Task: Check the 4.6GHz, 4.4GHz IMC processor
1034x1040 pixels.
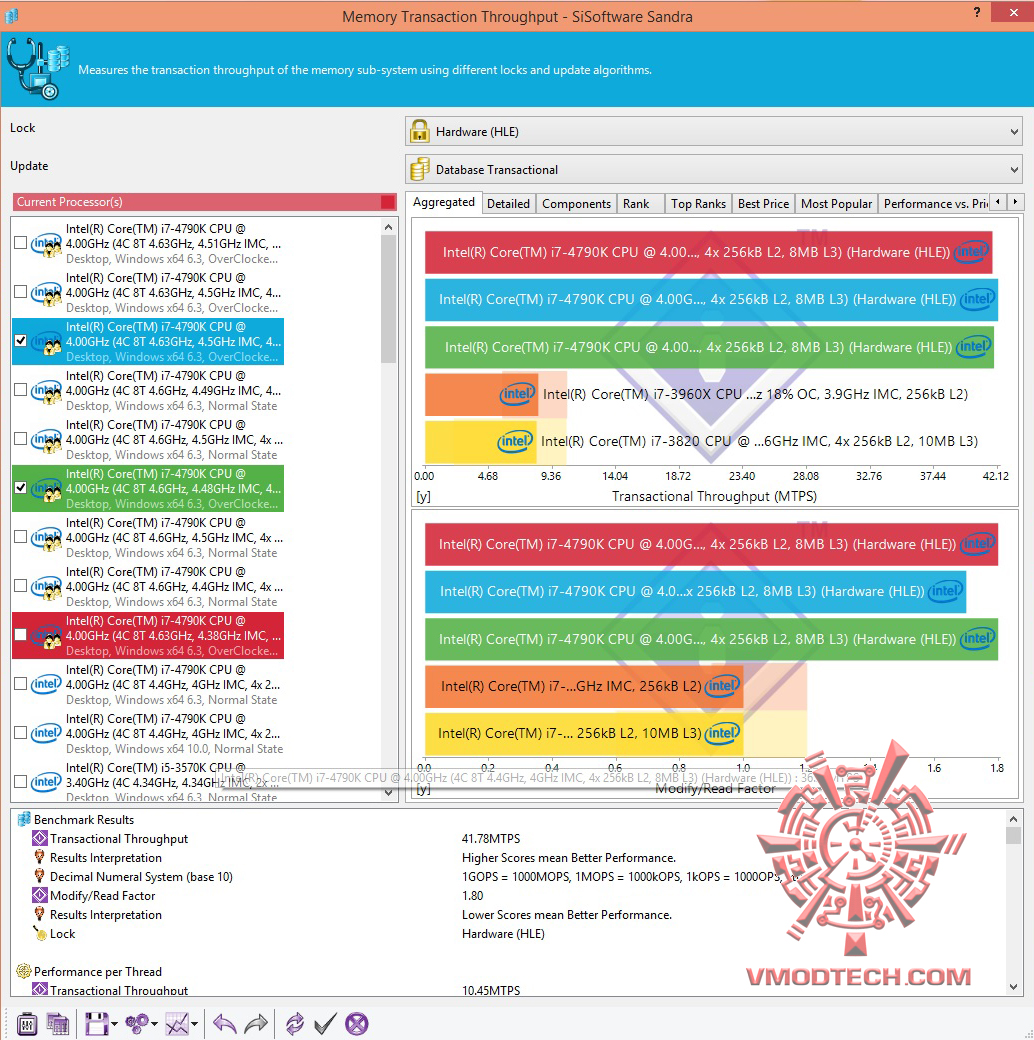Action: click(x=21, y=586)
